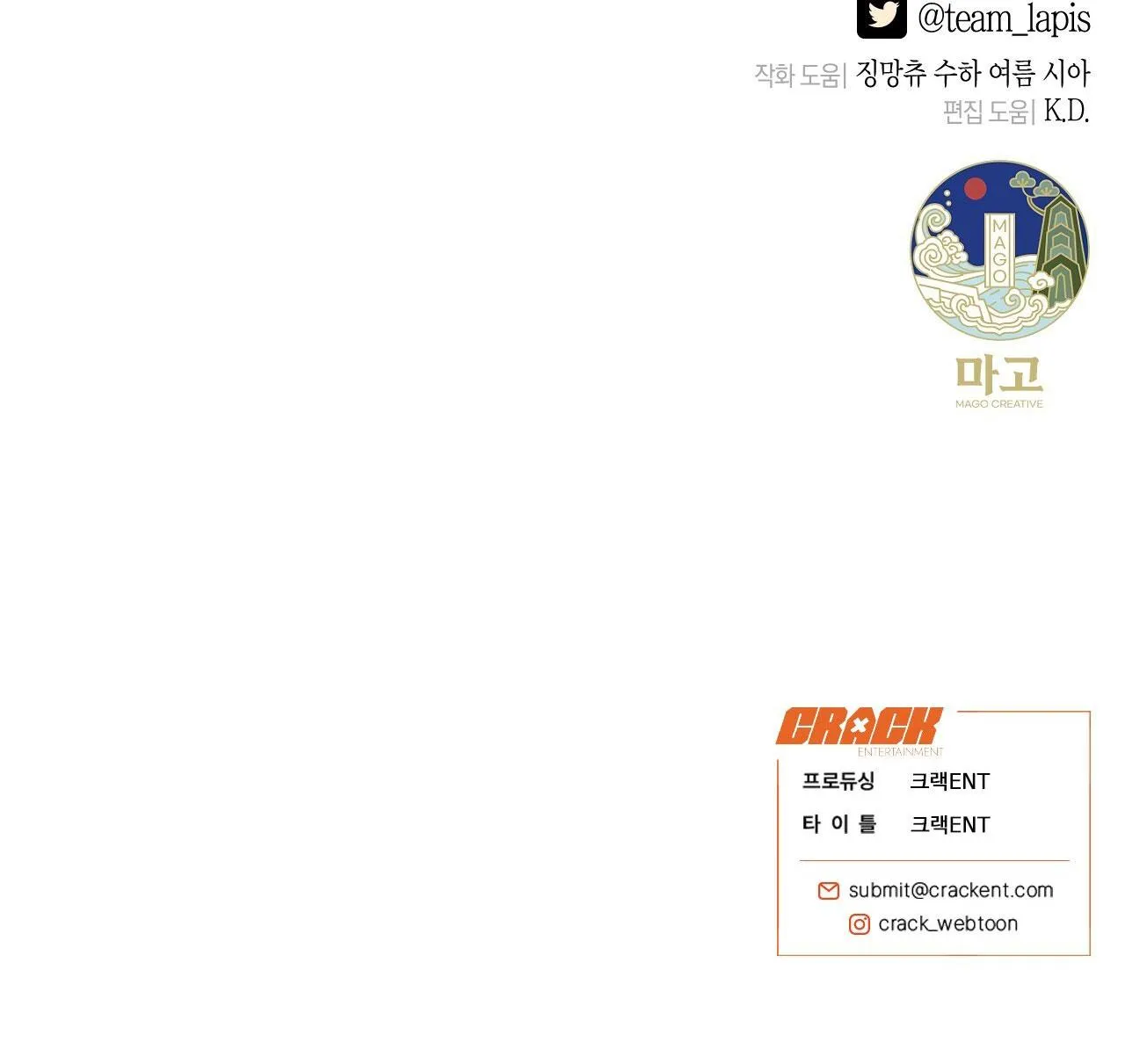This screenshot has height=1064, width=1125.
Task: Click the 프로듀싱 label
Action: coord(838,781)
